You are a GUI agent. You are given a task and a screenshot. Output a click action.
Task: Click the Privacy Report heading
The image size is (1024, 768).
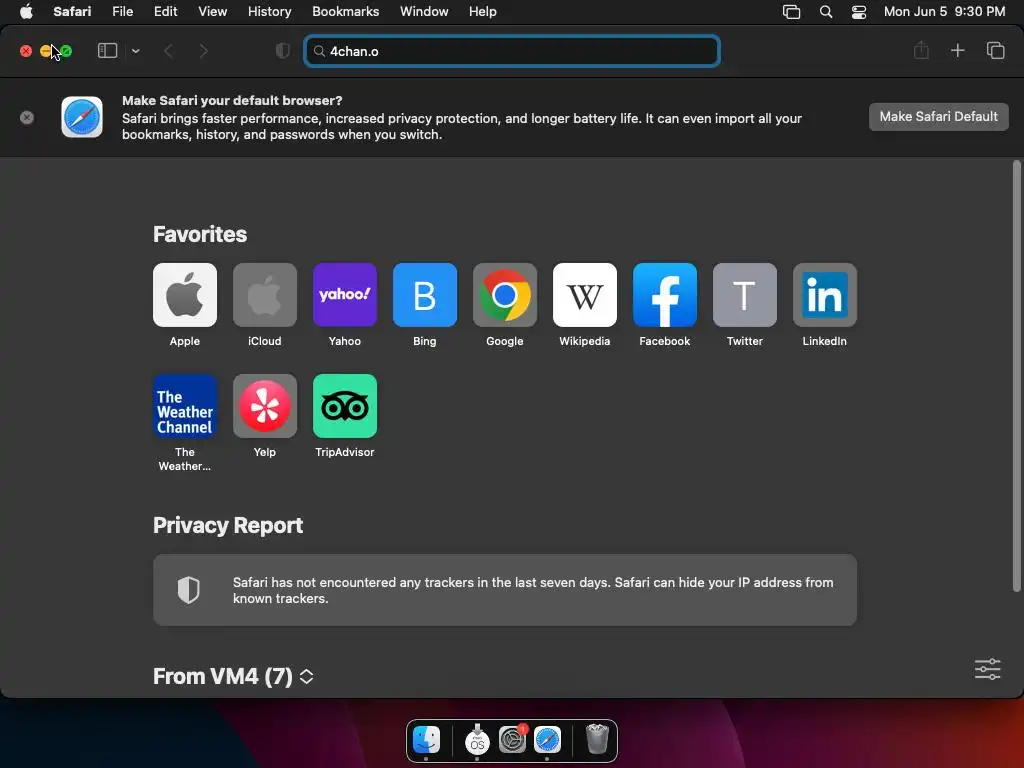pyautogui.click(x=228, y=526)
